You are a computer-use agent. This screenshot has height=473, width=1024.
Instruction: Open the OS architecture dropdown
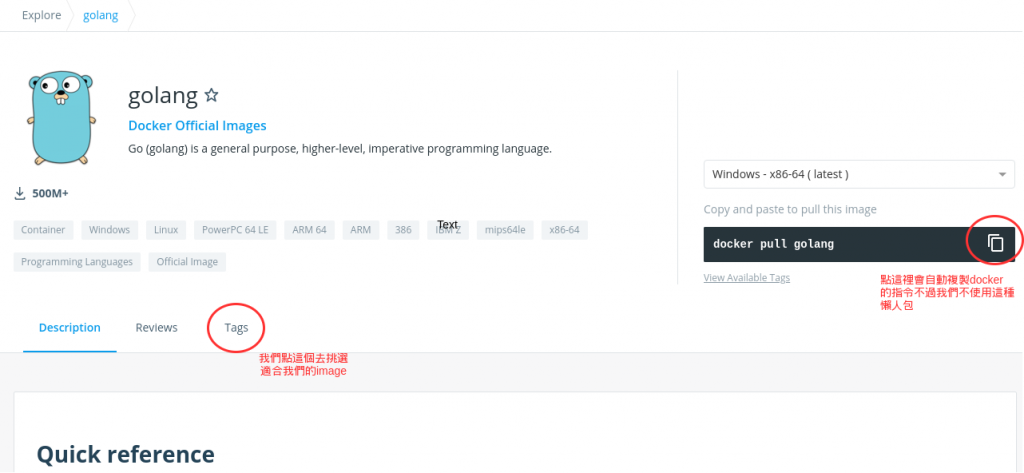(859, 174)
